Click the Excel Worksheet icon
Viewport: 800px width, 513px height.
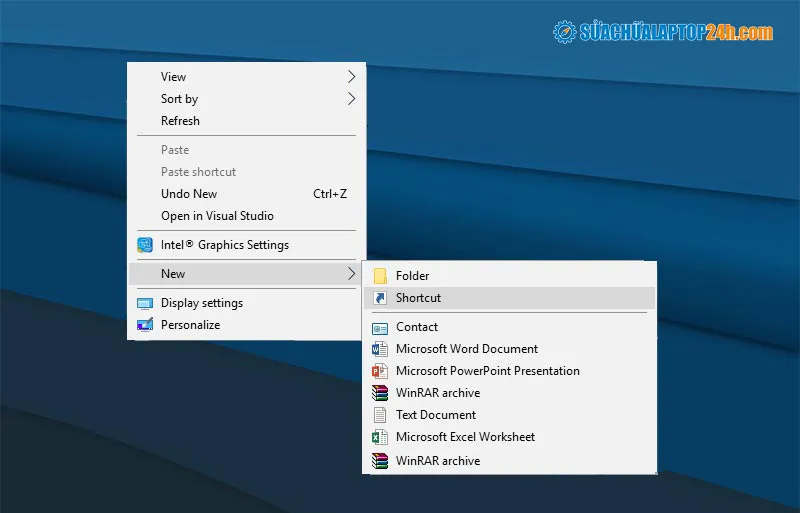point(380,437)
